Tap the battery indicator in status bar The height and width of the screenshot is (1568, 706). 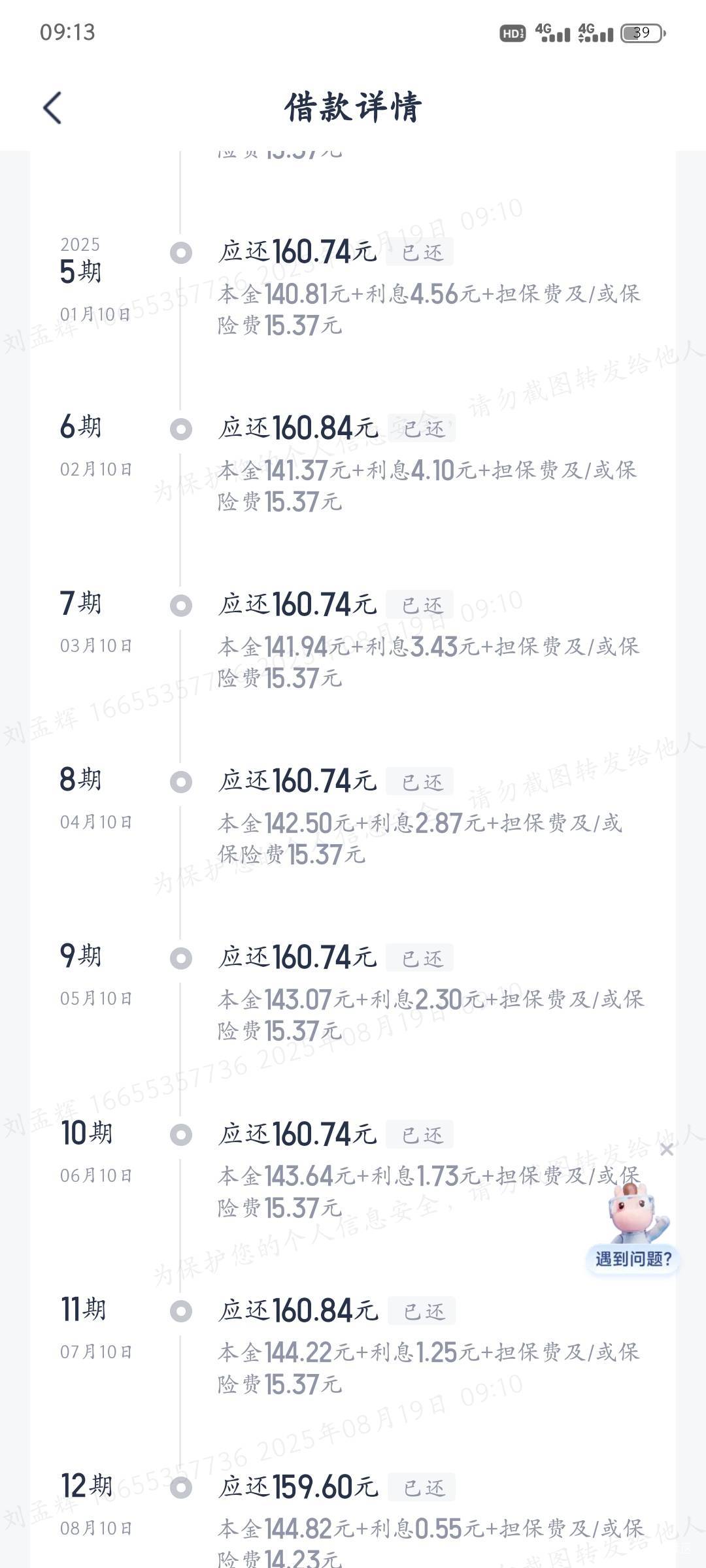643,33
